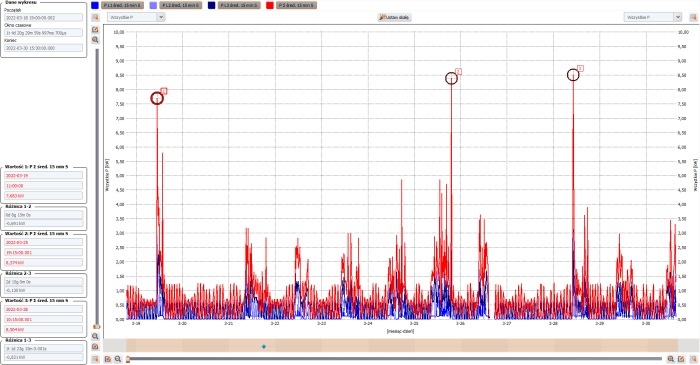Image resolution: width=700 pixels, height=365 pixels.
Task: Click the horizontal edit icon at bottom right
Action: click(681, 359)
